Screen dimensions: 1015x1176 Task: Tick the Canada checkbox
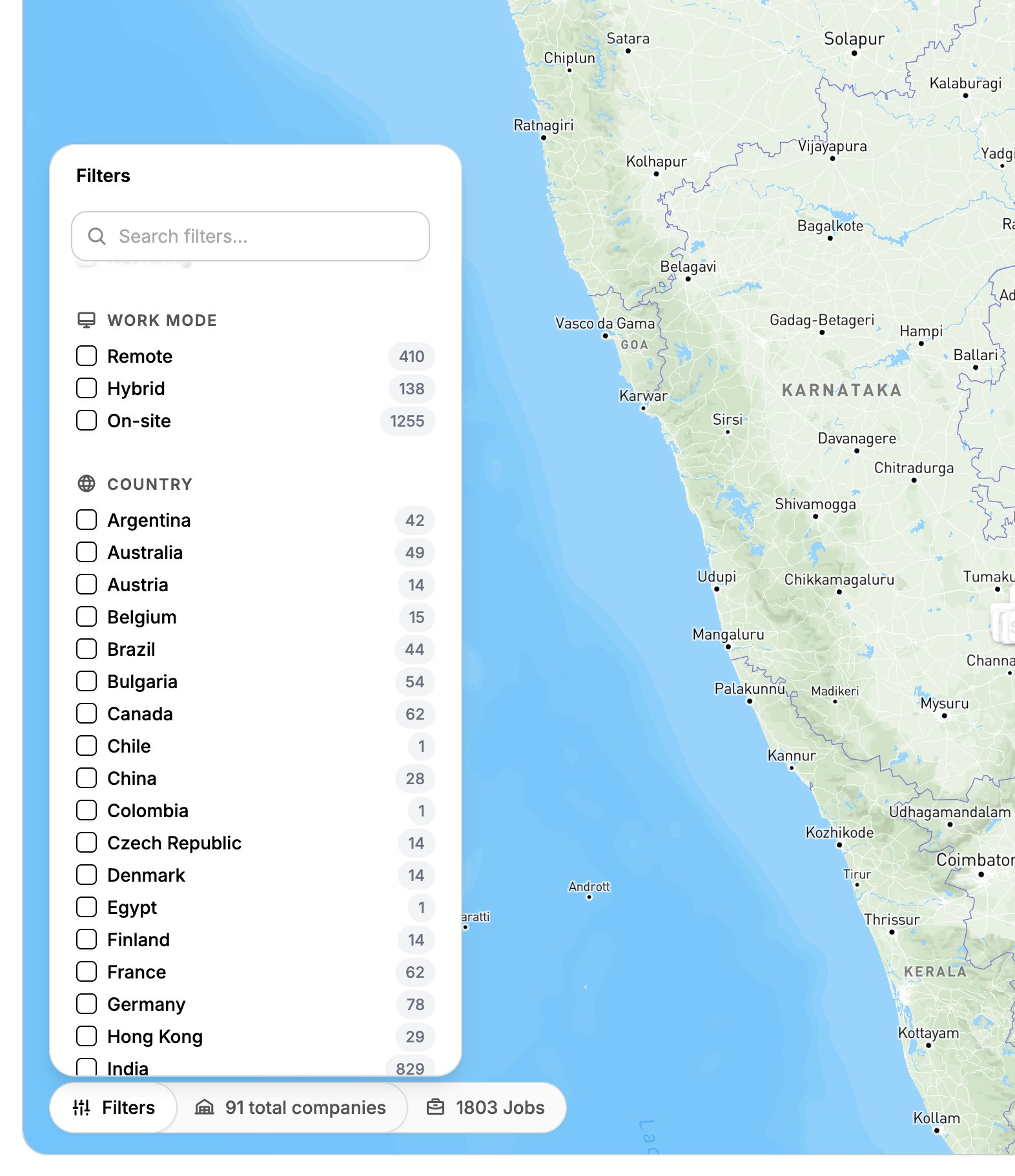pos(87,714)
